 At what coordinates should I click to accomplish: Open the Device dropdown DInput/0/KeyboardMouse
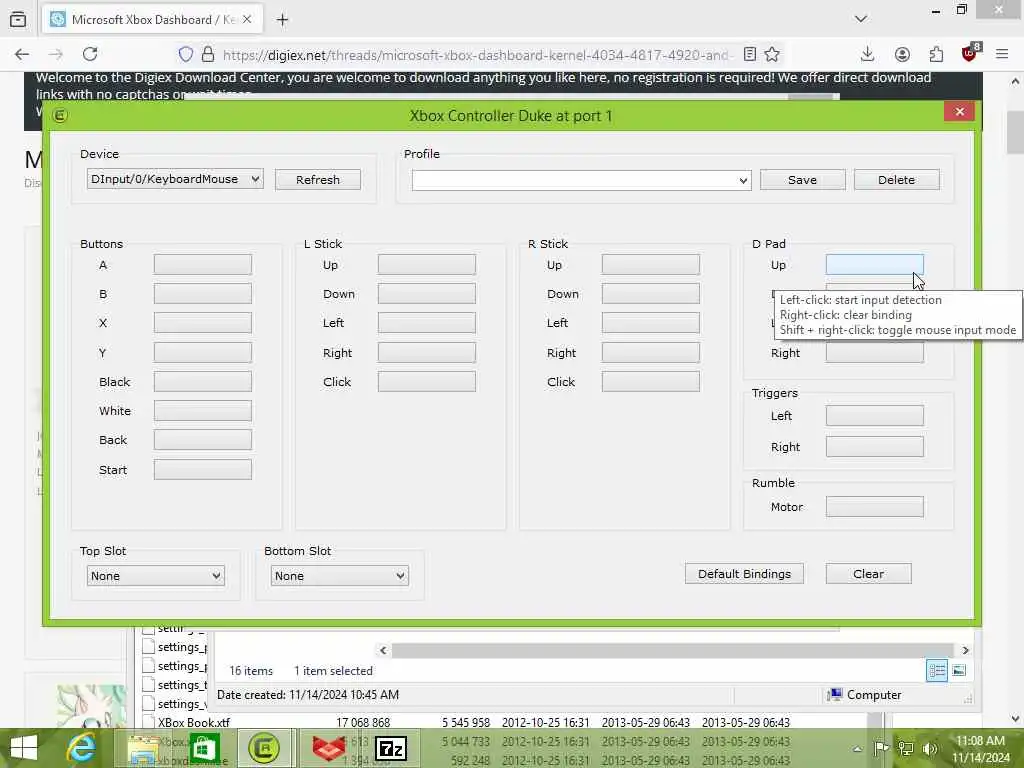[175, 179]
